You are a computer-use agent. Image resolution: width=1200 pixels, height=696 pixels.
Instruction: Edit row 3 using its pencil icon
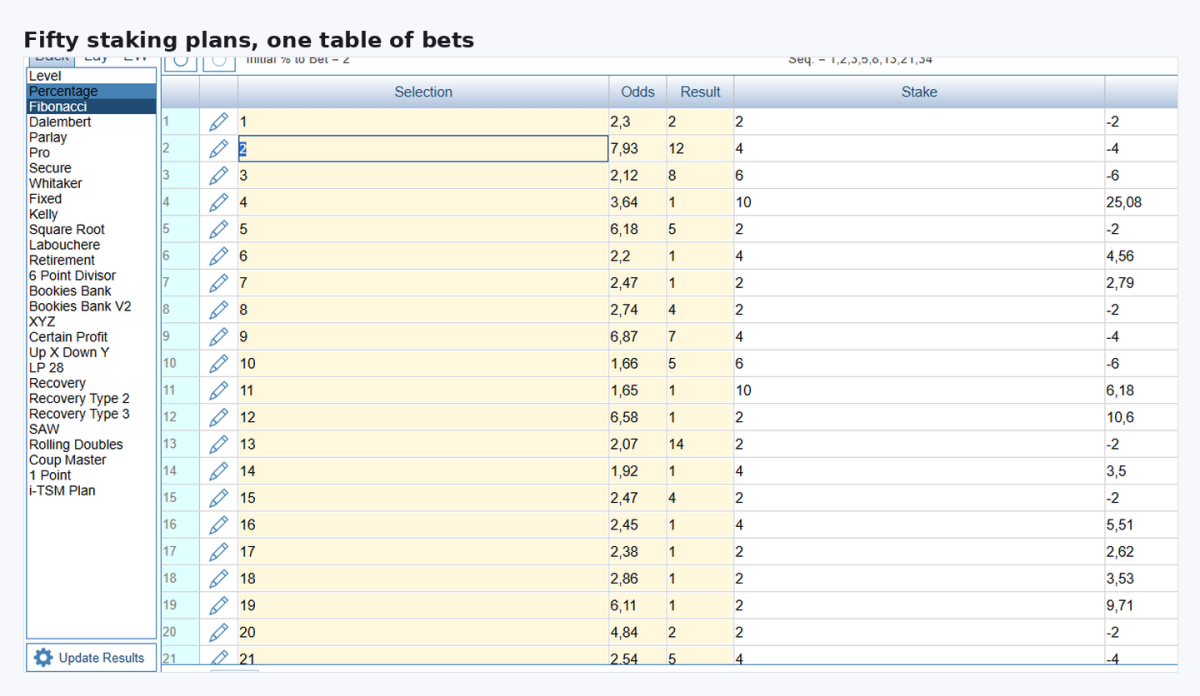[x=219, y=176]
